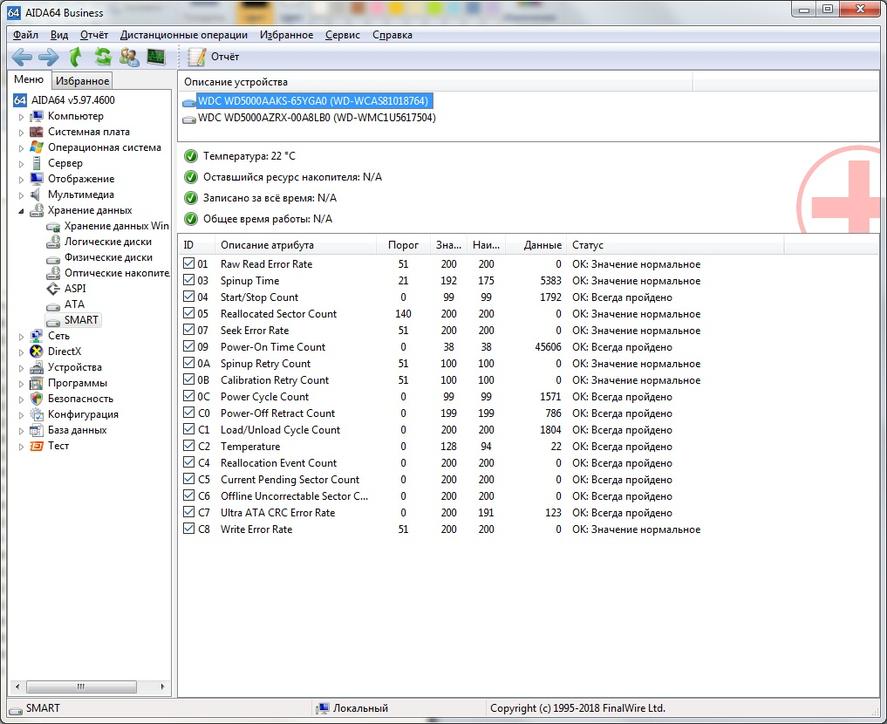Click the Back navigation arrow
Image resolution: width=887 pixels, height=724 pixels.
[22, 57]
